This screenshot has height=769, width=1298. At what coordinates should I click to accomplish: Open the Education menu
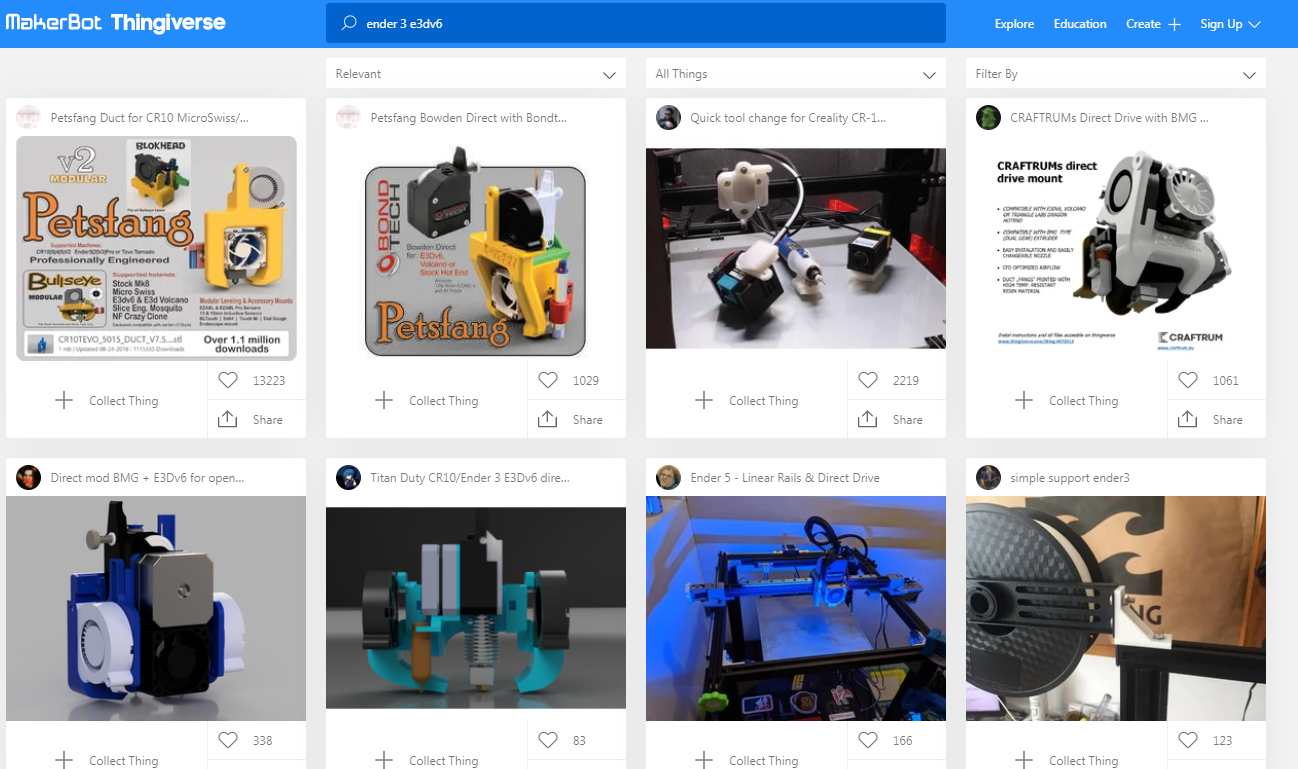click(1080, 24)
